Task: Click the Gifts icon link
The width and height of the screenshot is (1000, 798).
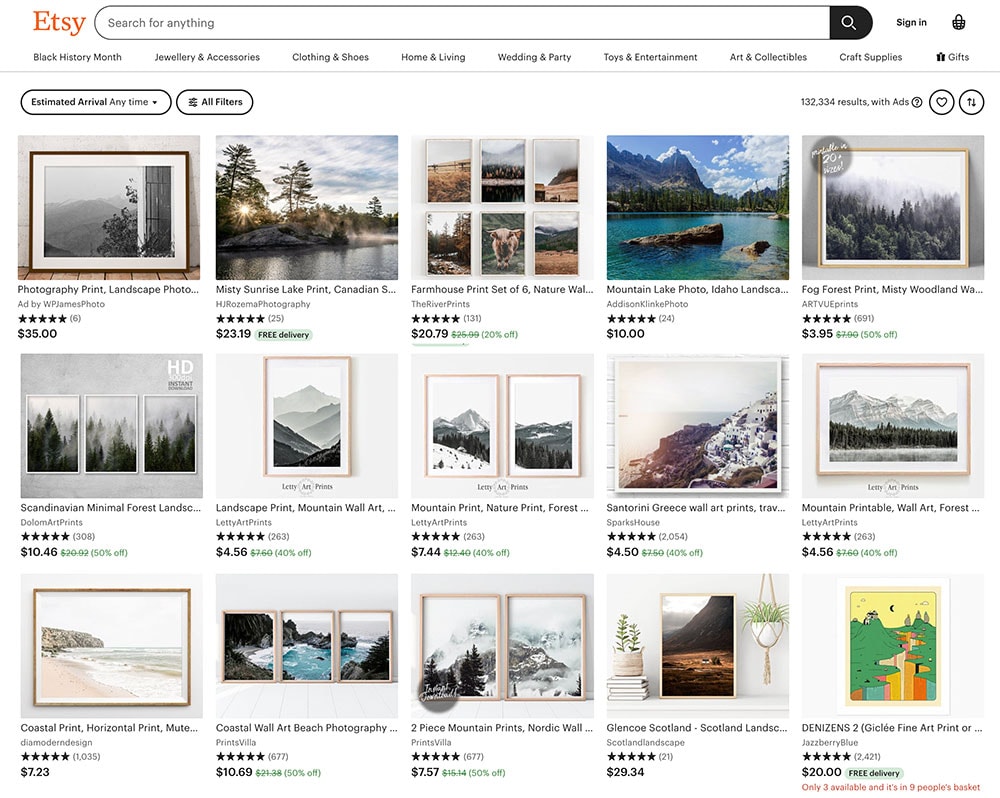Action: pyautogui.click(x=952, y=57)
